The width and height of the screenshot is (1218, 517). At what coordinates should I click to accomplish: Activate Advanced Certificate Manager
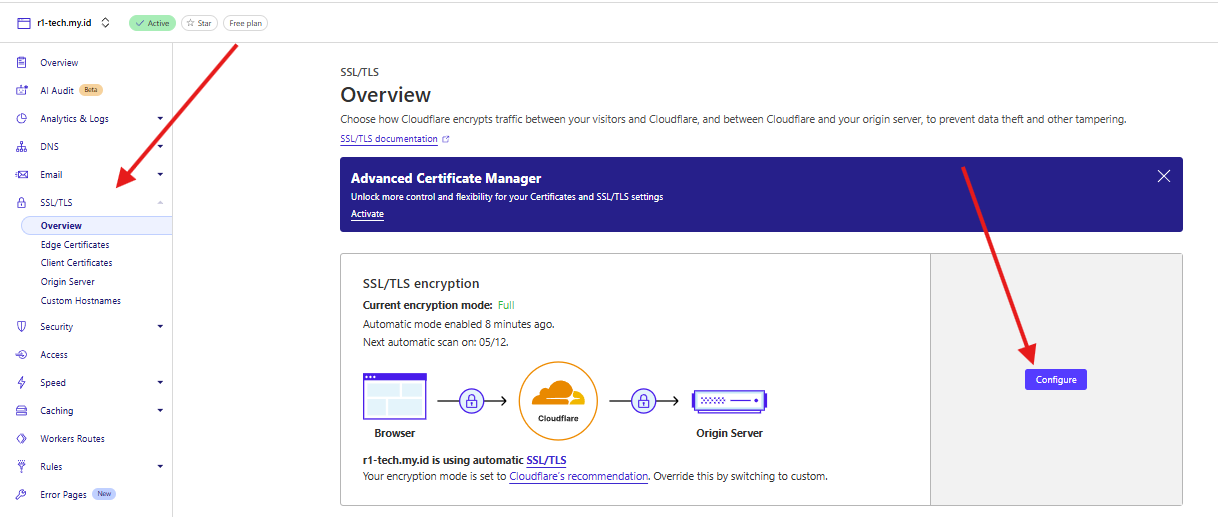(x=367, y=214)
